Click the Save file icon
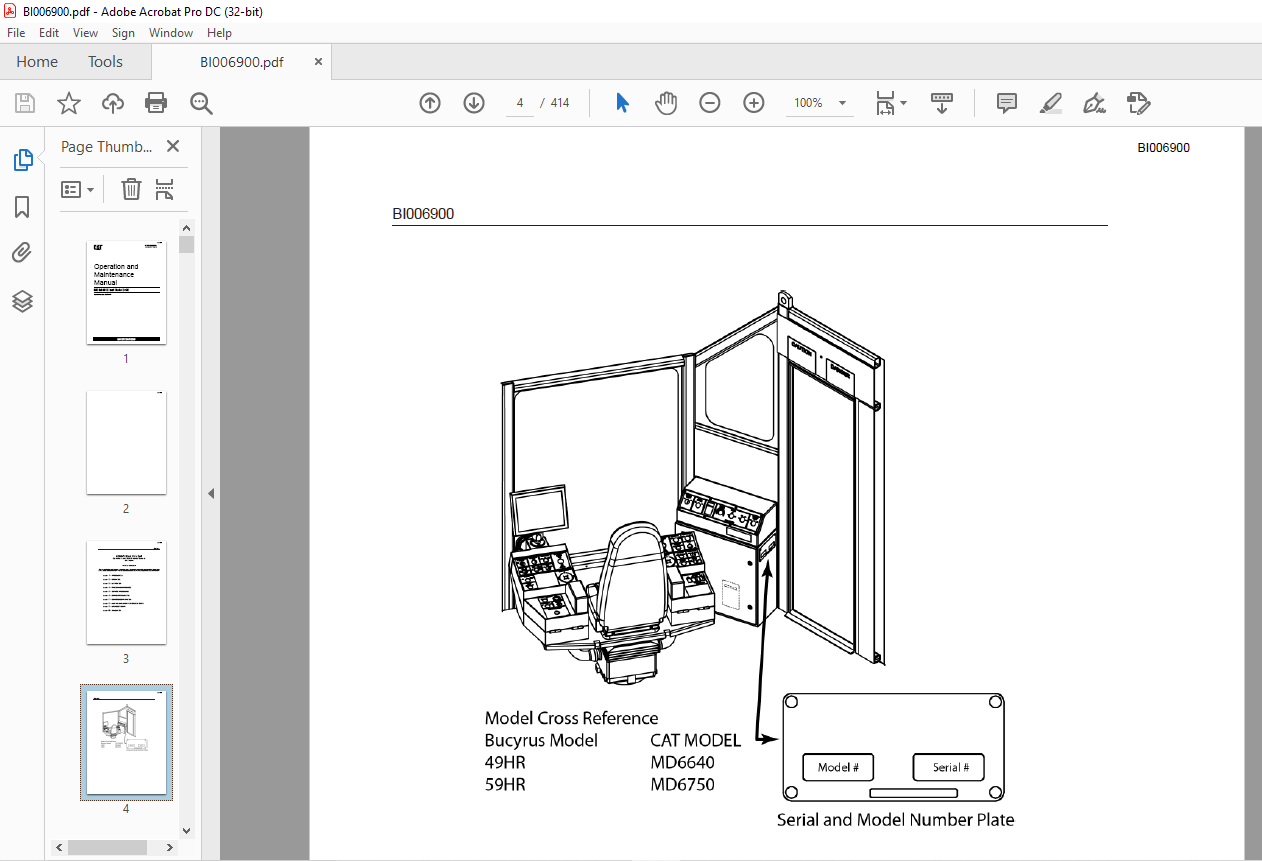This screenshot has height=861, width=1262. tap(25, 103)
